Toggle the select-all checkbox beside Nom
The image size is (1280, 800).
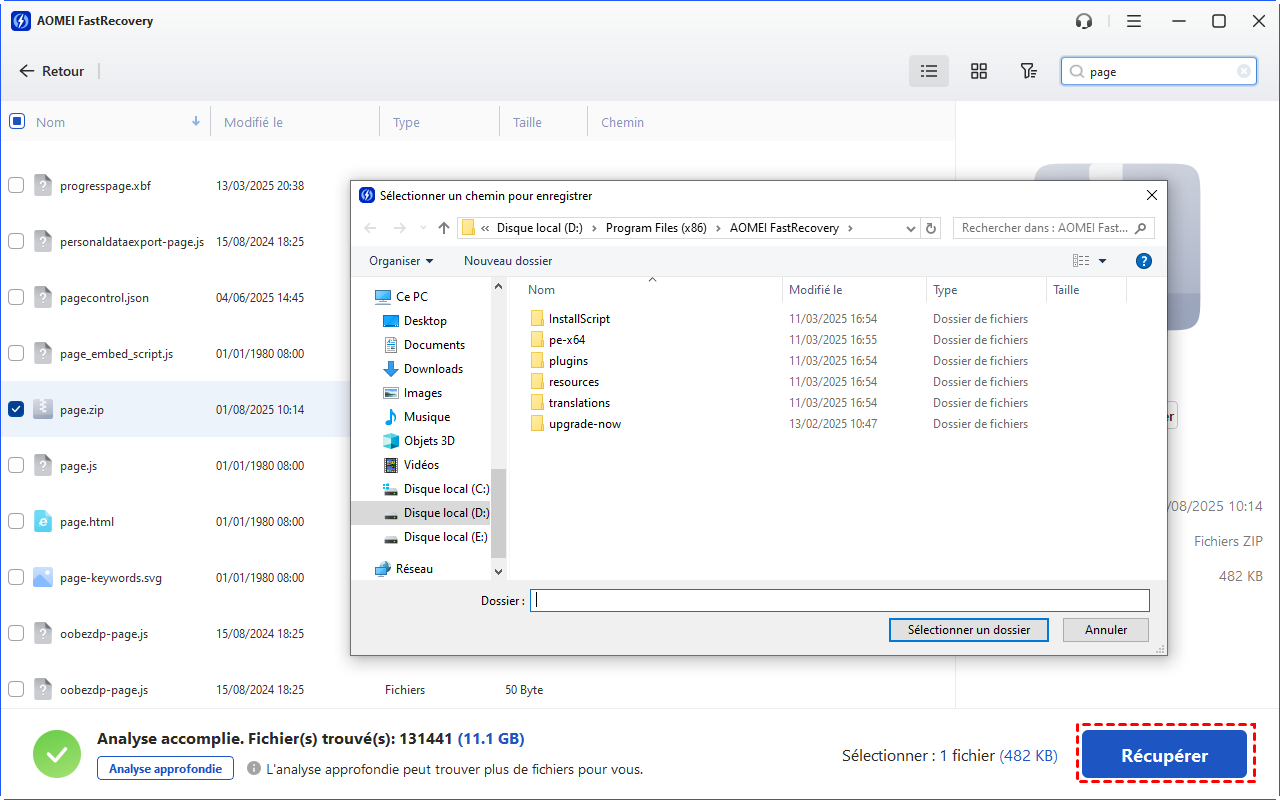[x=16, y=121]
